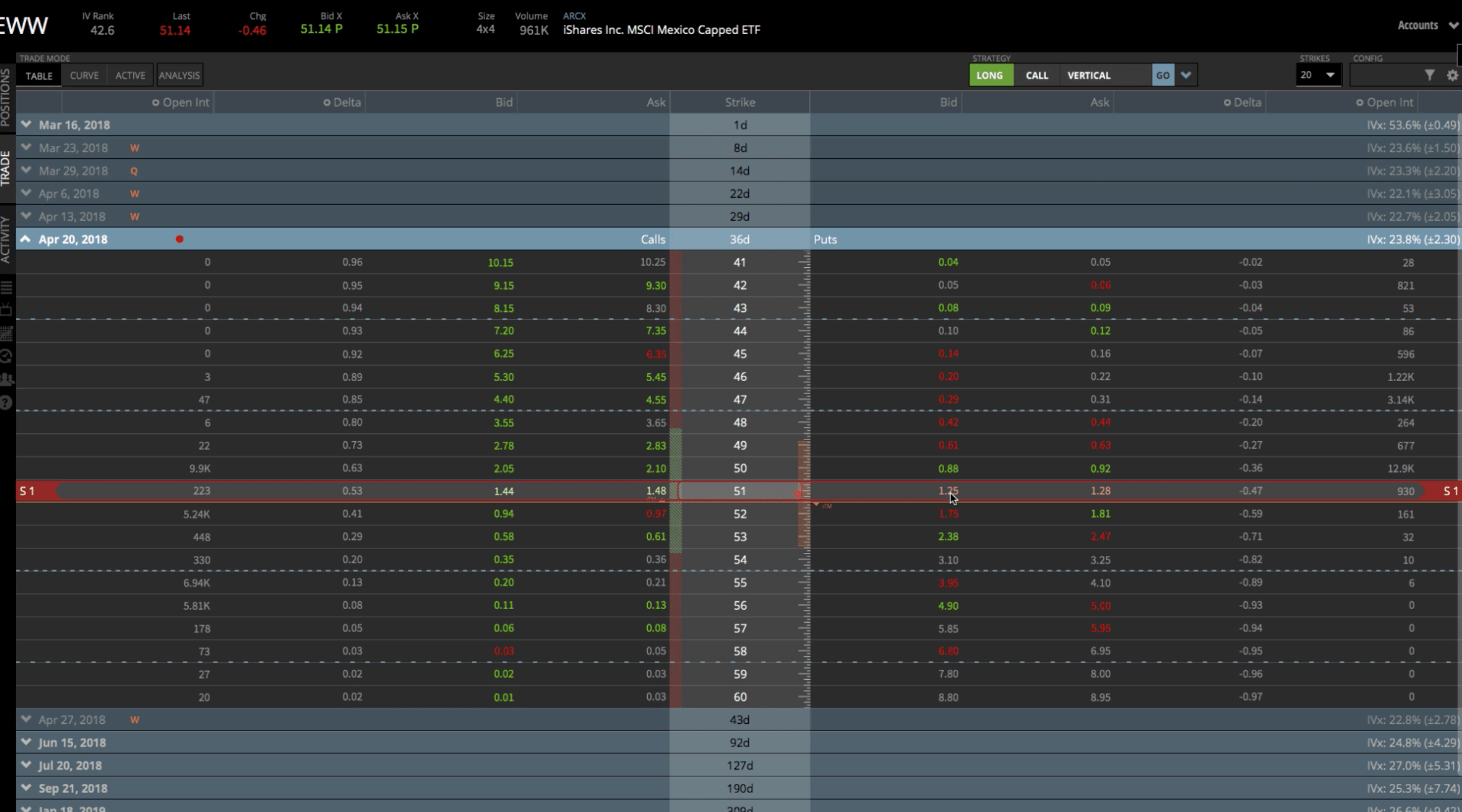This screenshot has width=1462, height=812.
Task: Select the strike 51 cell
Action: coord(739,491)
